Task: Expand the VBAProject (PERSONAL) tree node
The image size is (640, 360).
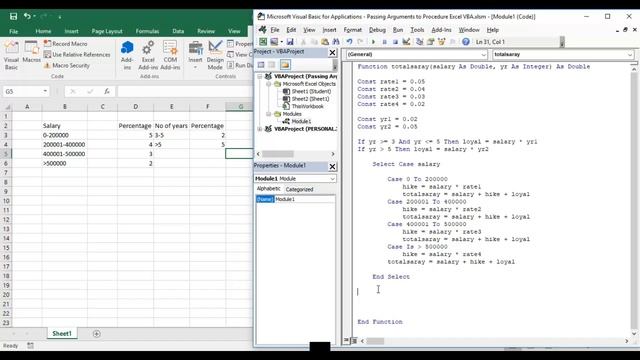Action: coord(260,129)
